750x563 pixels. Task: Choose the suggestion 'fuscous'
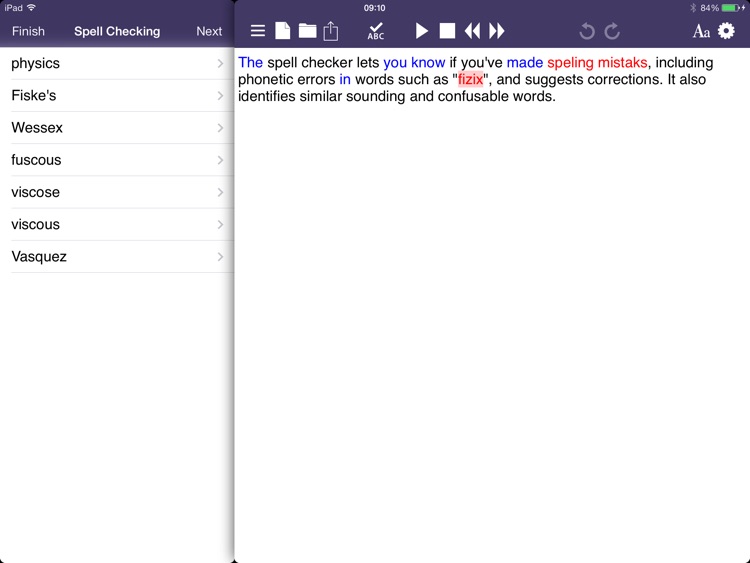pyautogui.click(x=117, y=160)
